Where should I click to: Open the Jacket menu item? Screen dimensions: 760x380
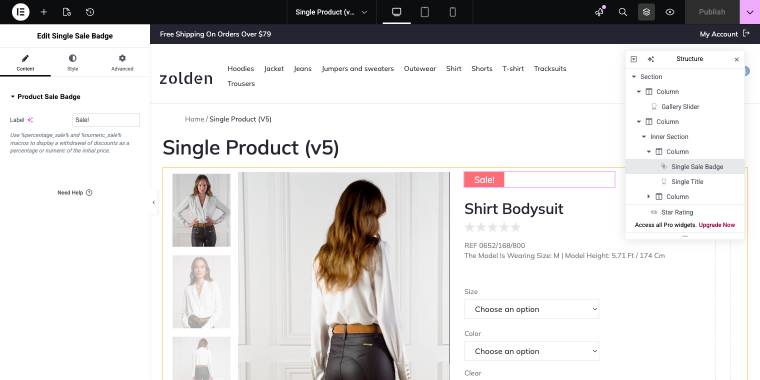coord(274,69)
